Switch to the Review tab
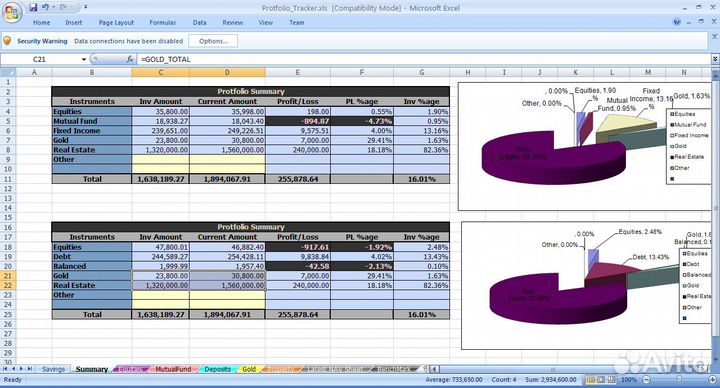This screenshot has width=720, height=388. tap(232, 22)
